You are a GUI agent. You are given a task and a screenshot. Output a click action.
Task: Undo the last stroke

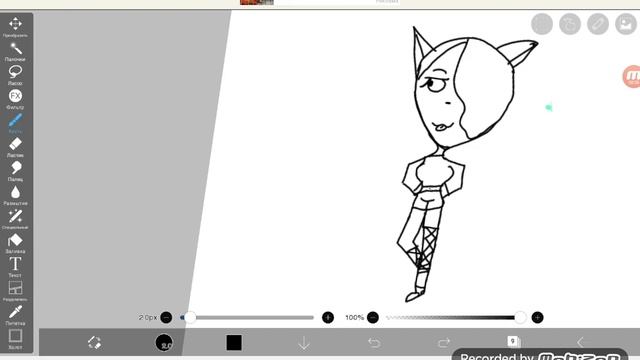click(x=374, y=342)
